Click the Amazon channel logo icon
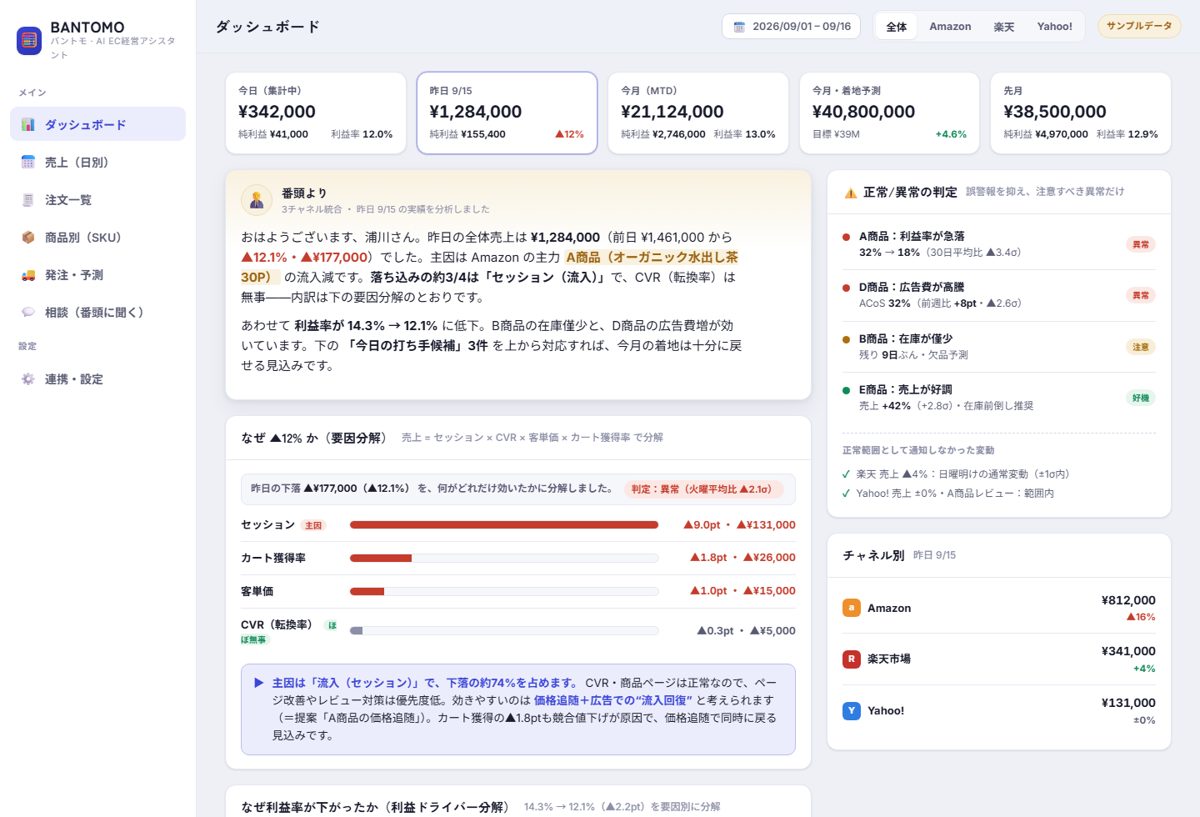Image resolution: width=1200 pixels, height=817 pixels. point(852,608)
